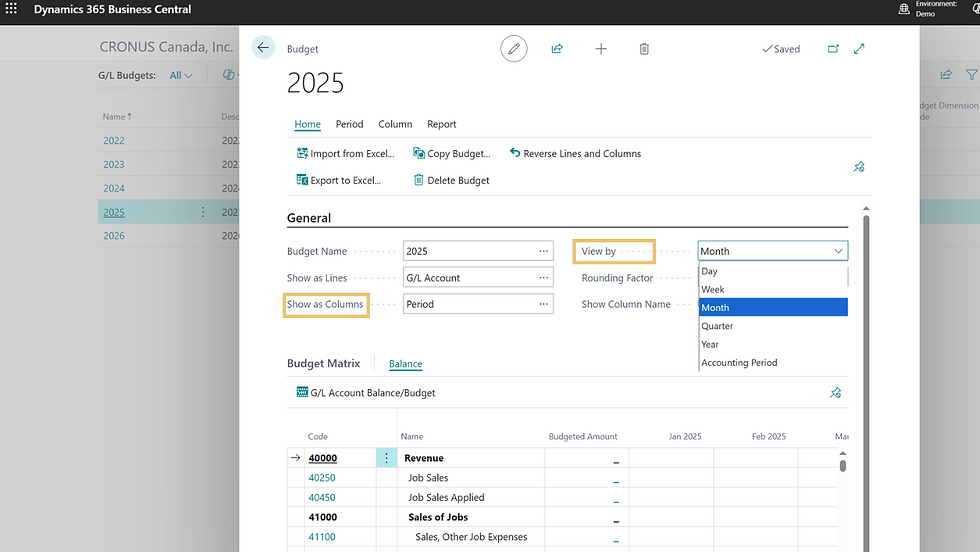Select Month option in View by list
Image resolution: width=980 pixels, height=552 pixels.
pyautogui.click(x=772, y=307)
